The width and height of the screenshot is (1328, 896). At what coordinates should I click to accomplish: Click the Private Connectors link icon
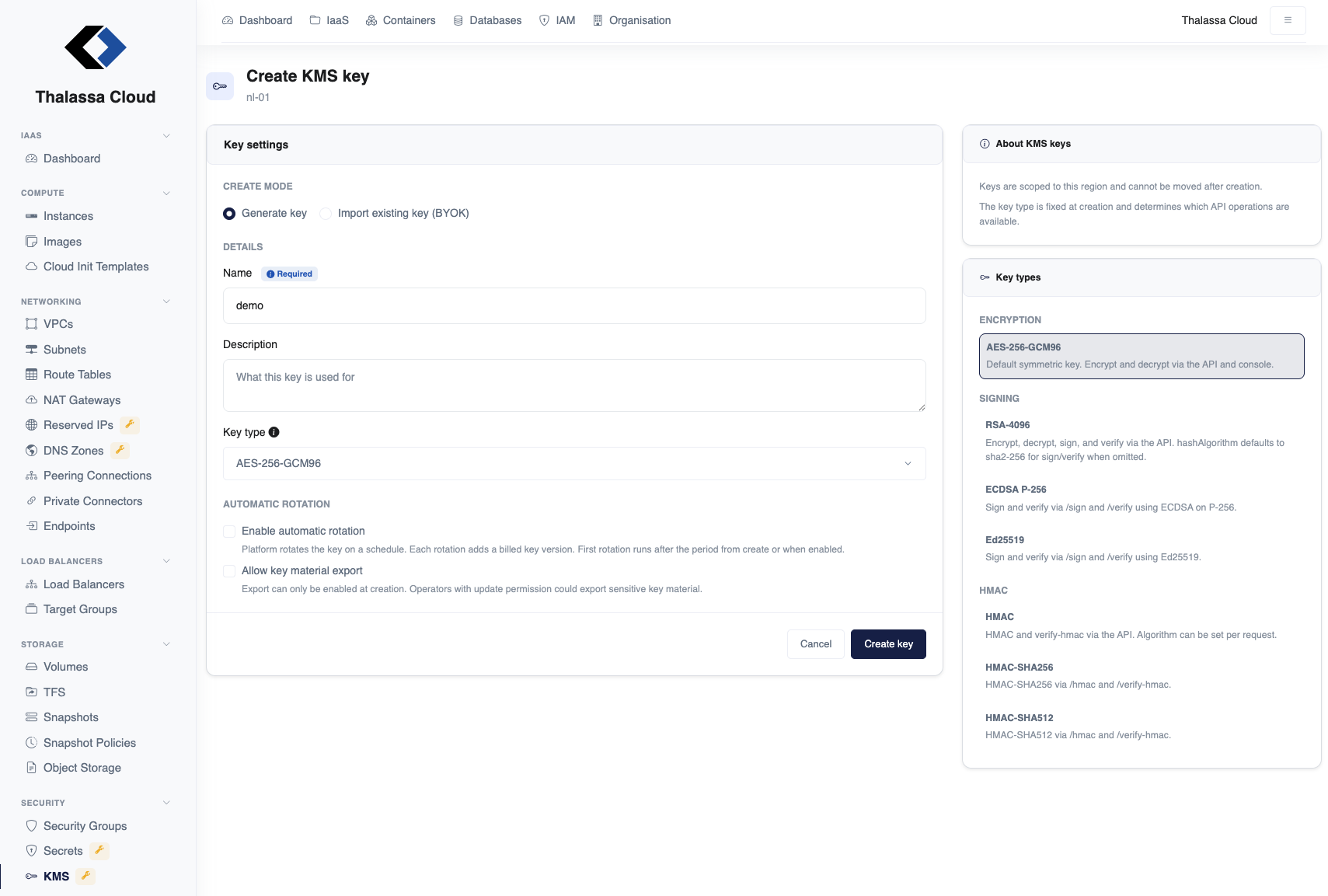[31, 501]
